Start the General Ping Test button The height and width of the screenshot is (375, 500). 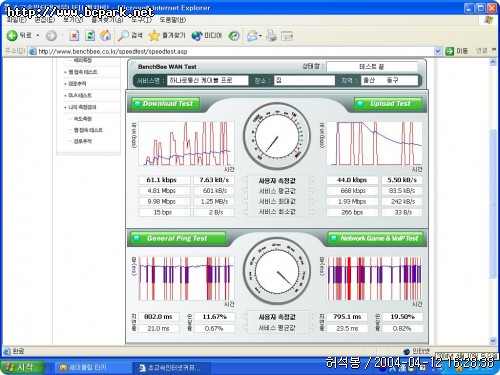point(178,238)
